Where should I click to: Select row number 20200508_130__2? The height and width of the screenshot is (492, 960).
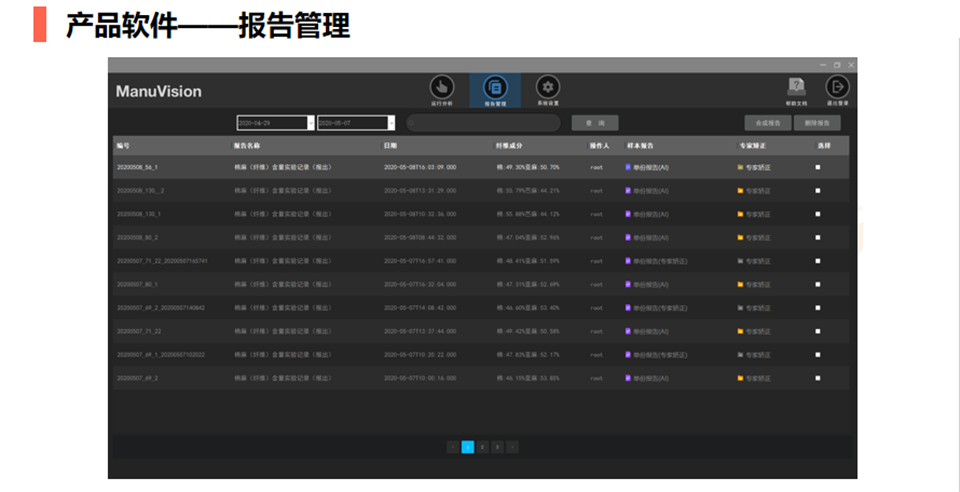(x=140, y=191)
